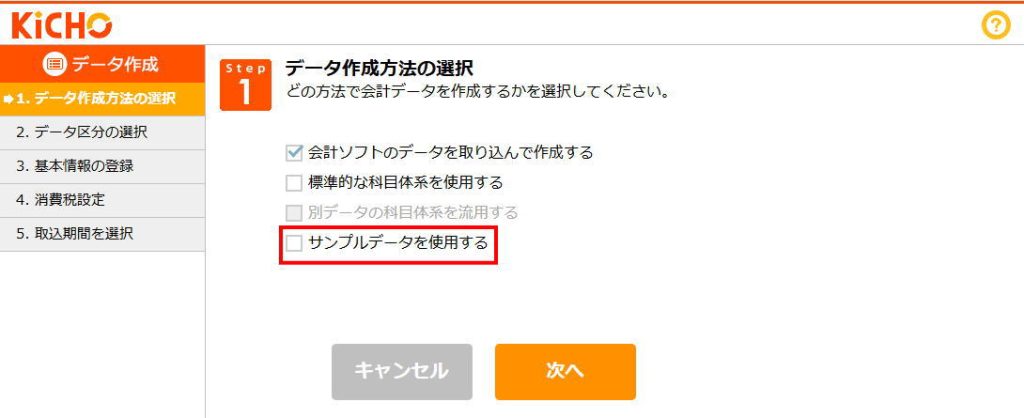This screenshot has width=1024, height=418.
Task: Click the KiCHO logo
Action: pyautogui.click(x=62, y=26)
